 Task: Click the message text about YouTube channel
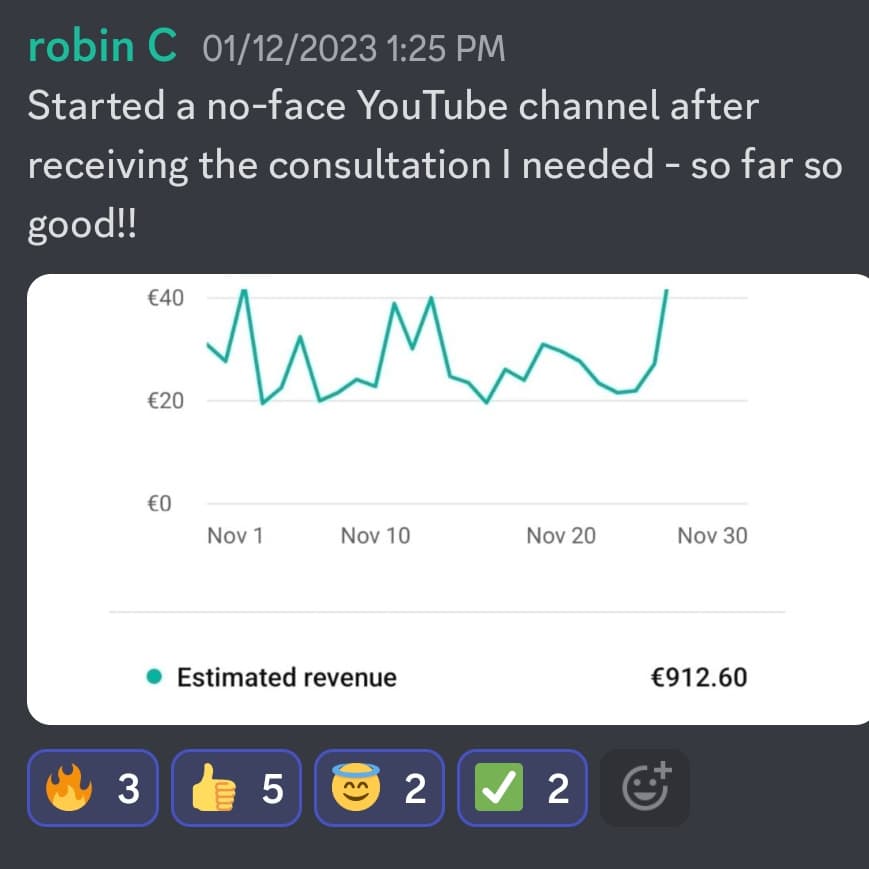[x=435, y=165]
